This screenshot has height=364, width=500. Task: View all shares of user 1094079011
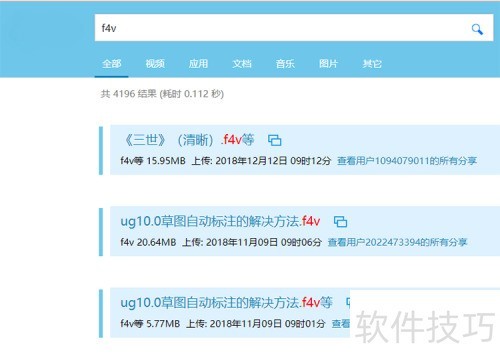point(407,161)
